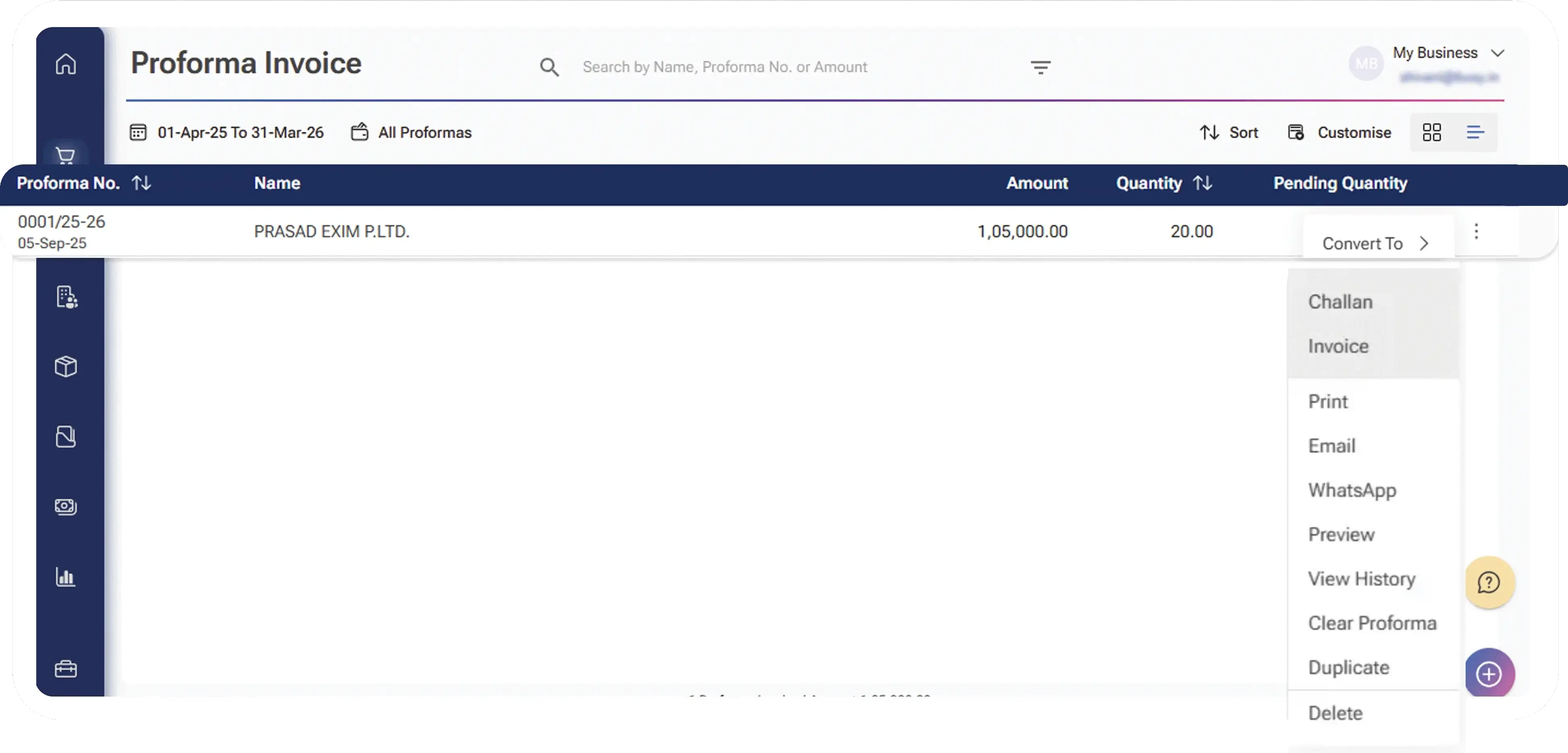Open the inventory box icon in sidebar
This screenshot has height=753, width=1568.
click(x=66, y=367)
